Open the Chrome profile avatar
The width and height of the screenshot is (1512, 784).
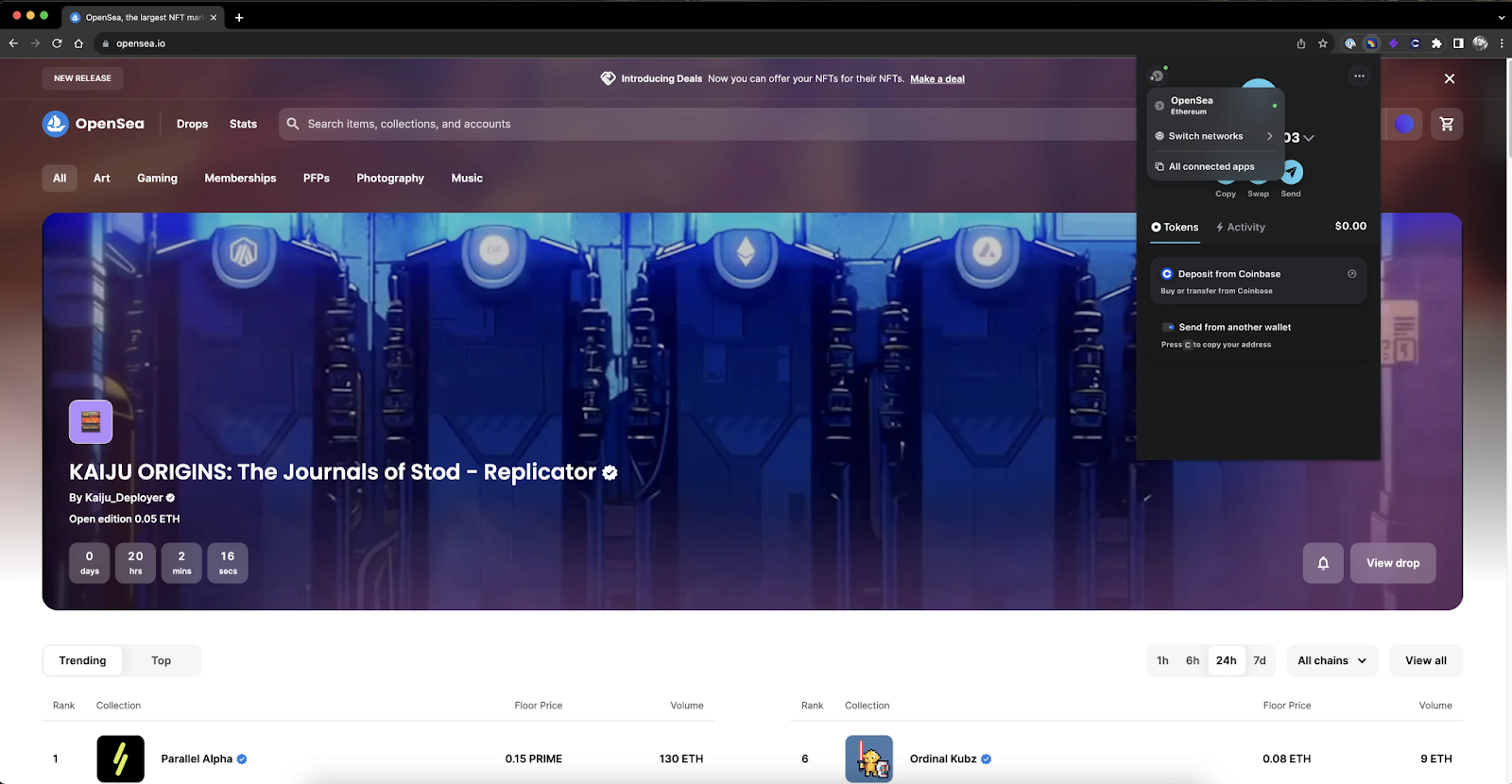[x=1480, y=43]
